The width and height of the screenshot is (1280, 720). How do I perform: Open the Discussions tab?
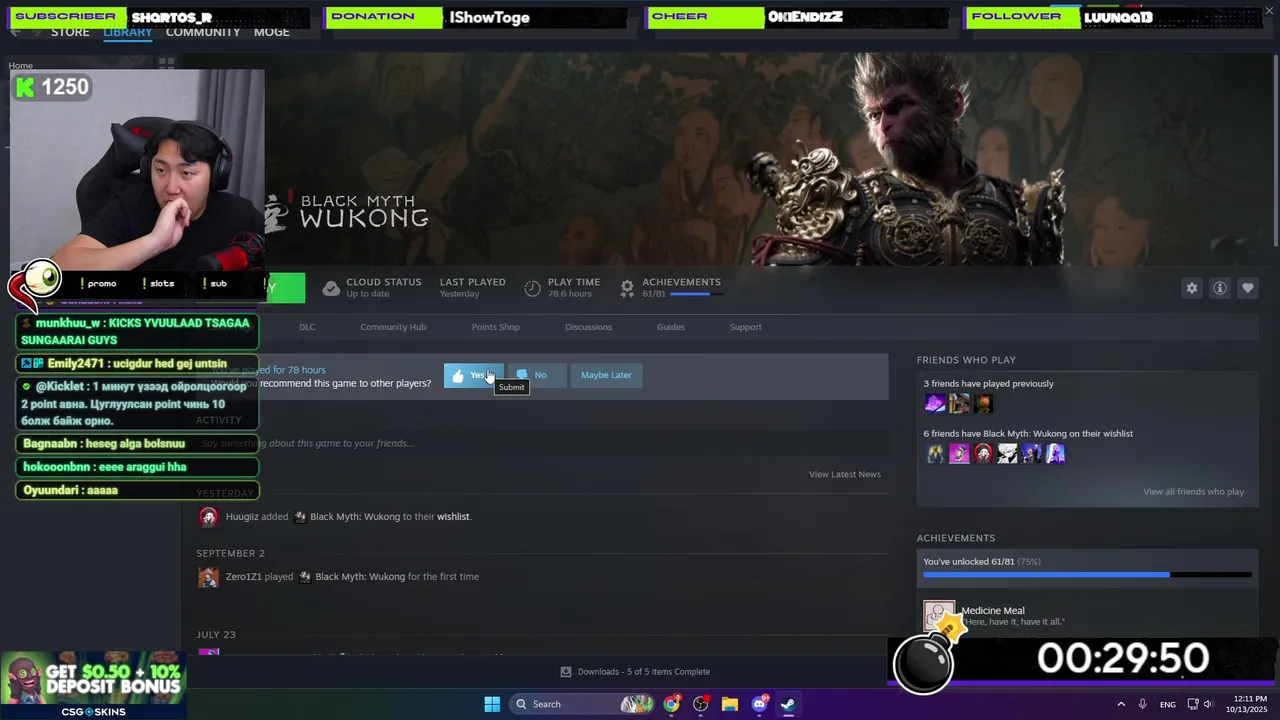click(588, 327)
